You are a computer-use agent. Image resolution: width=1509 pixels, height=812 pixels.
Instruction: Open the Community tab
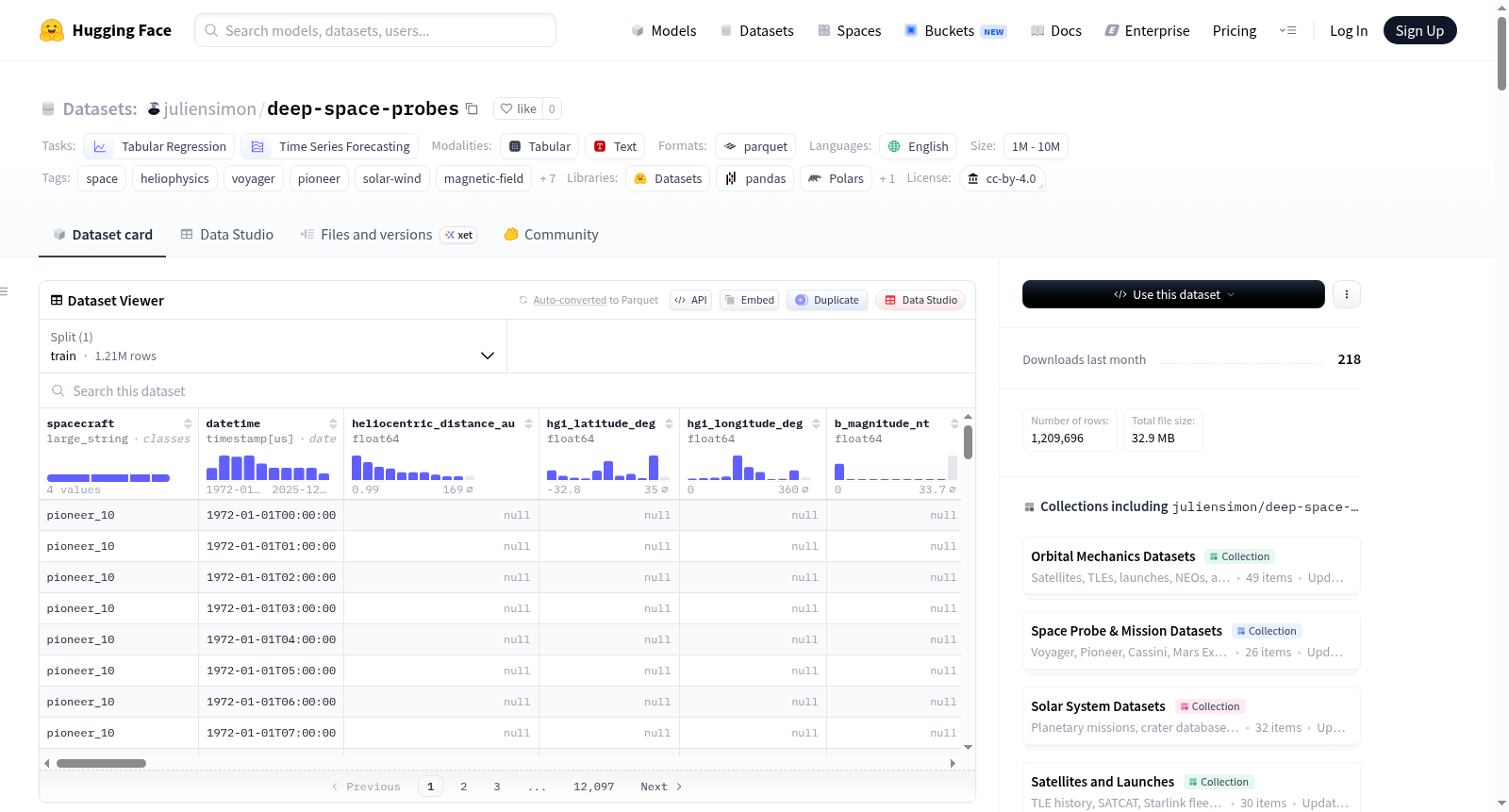(x=551, y=235)
